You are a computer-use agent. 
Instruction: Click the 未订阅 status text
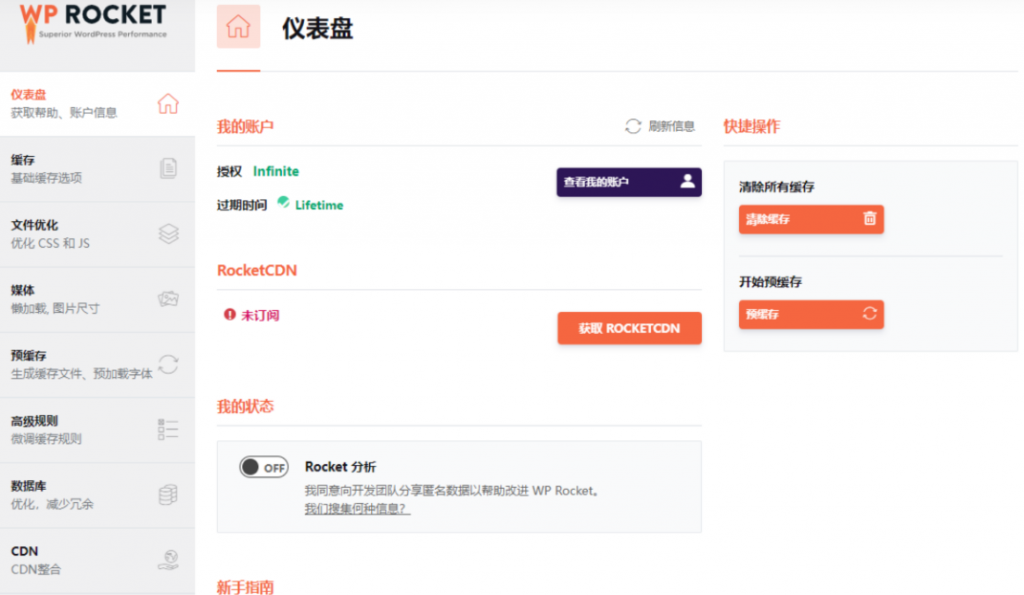pos(260,315)
